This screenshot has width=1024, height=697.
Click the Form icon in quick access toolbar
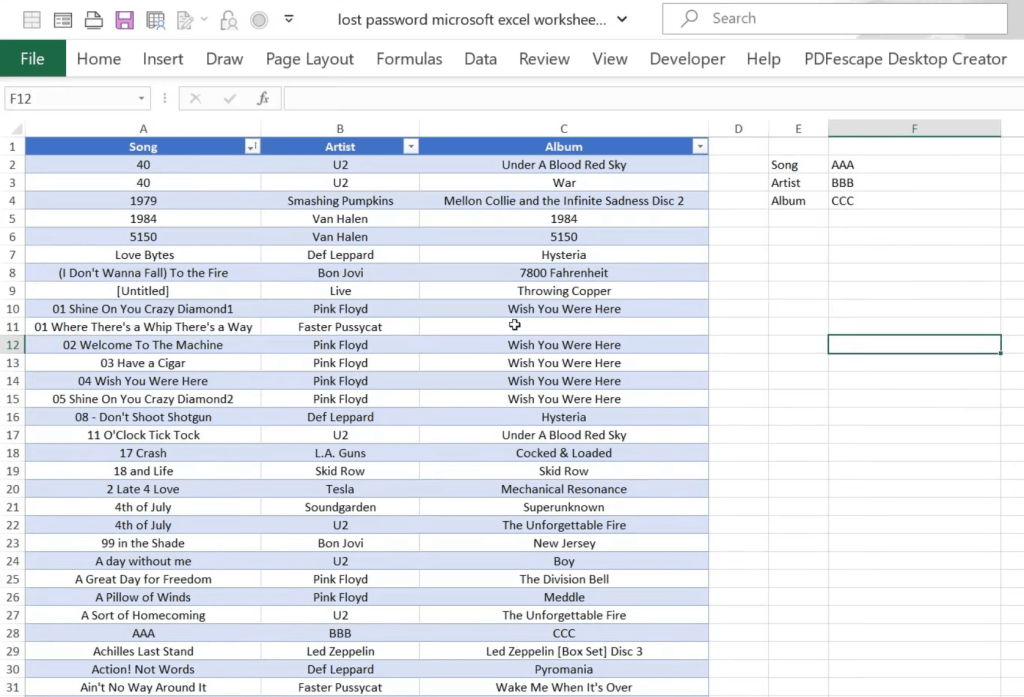pos(63,20)
